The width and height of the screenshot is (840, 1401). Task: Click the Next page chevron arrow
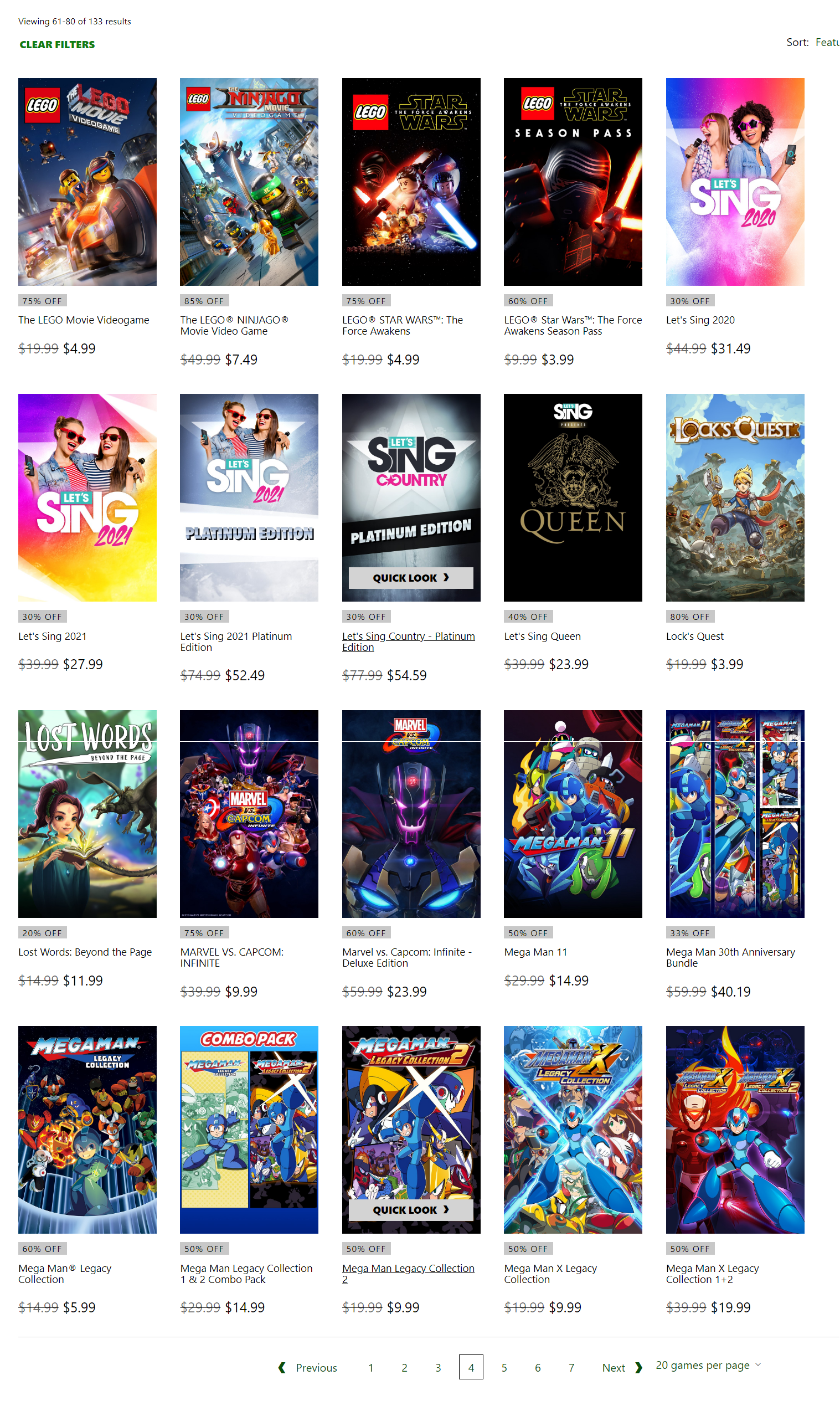(x=639, y=1368)
